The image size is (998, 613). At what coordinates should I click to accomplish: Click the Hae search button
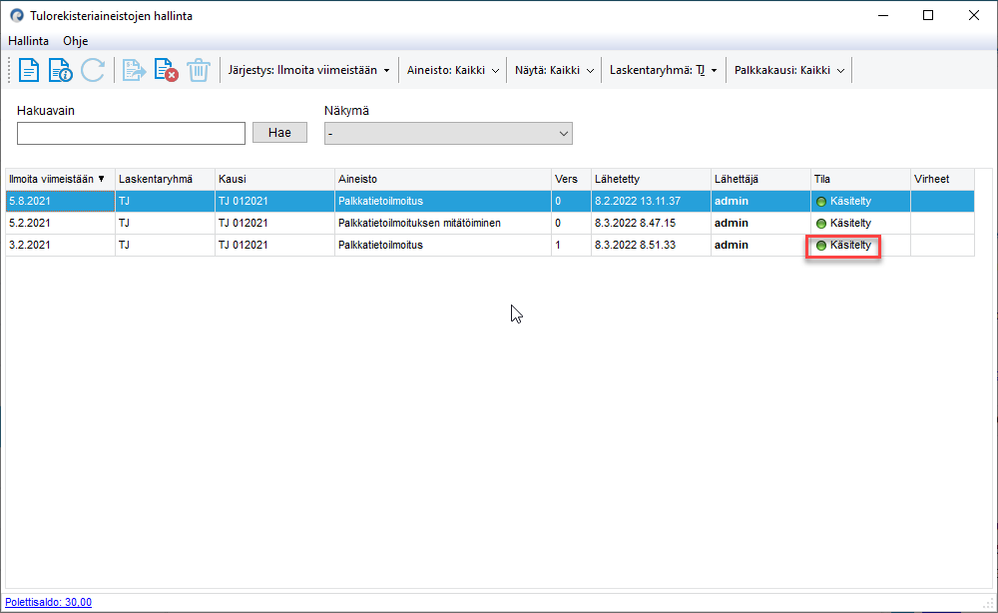tap(279, 132)
